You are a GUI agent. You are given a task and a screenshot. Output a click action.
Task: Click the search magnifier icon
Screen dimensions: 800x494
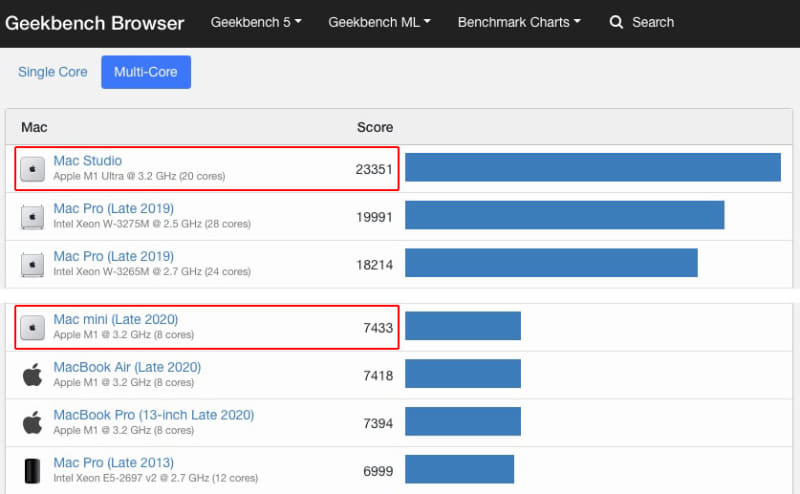pyautogui.click(x=616, y=22)
